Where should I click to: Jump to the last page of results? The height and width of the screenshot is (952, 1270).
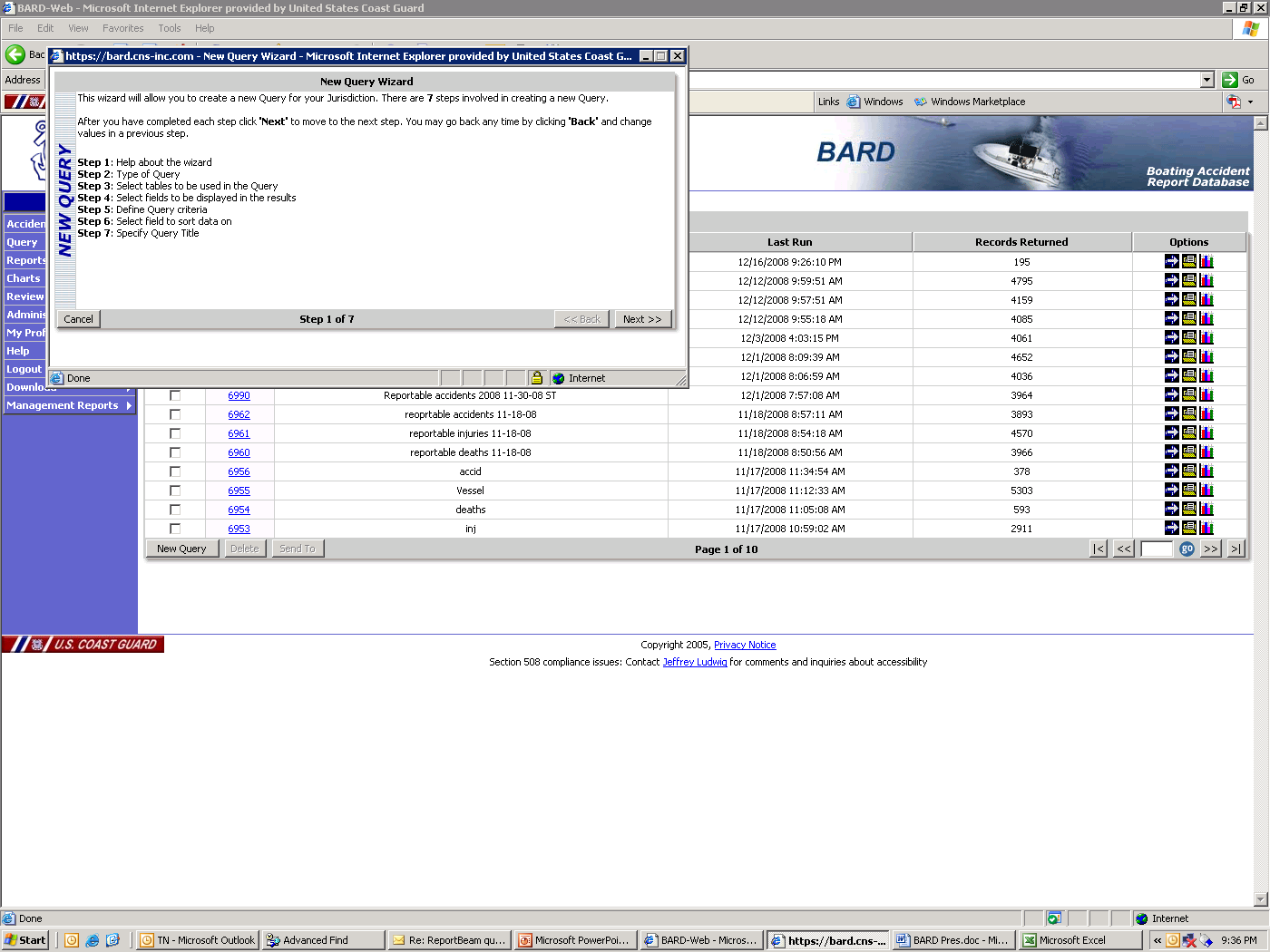tap(1236, 549)
